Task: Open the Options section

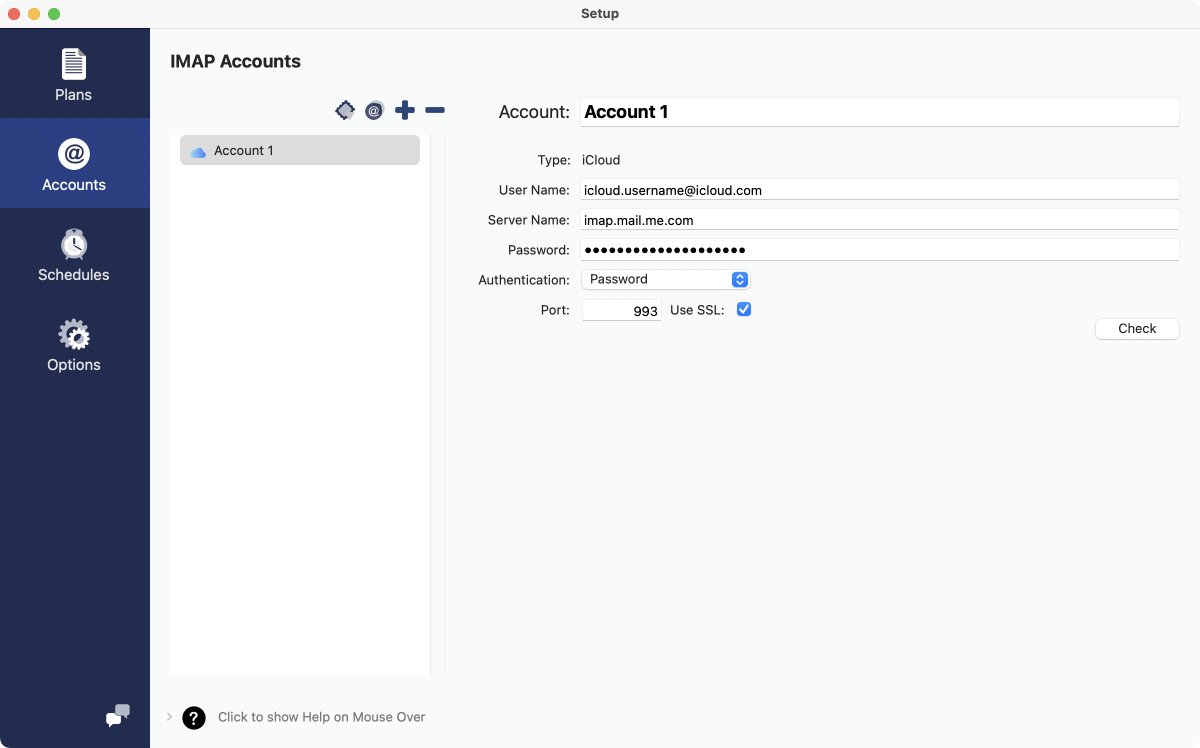Action: point(73,345)
